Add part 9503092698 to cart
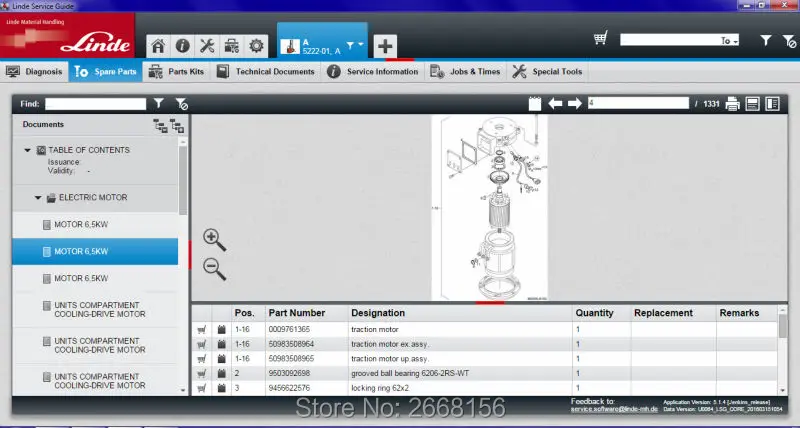Screen dimensions: 800x428 pyautogui.click(x=202, y=373)
